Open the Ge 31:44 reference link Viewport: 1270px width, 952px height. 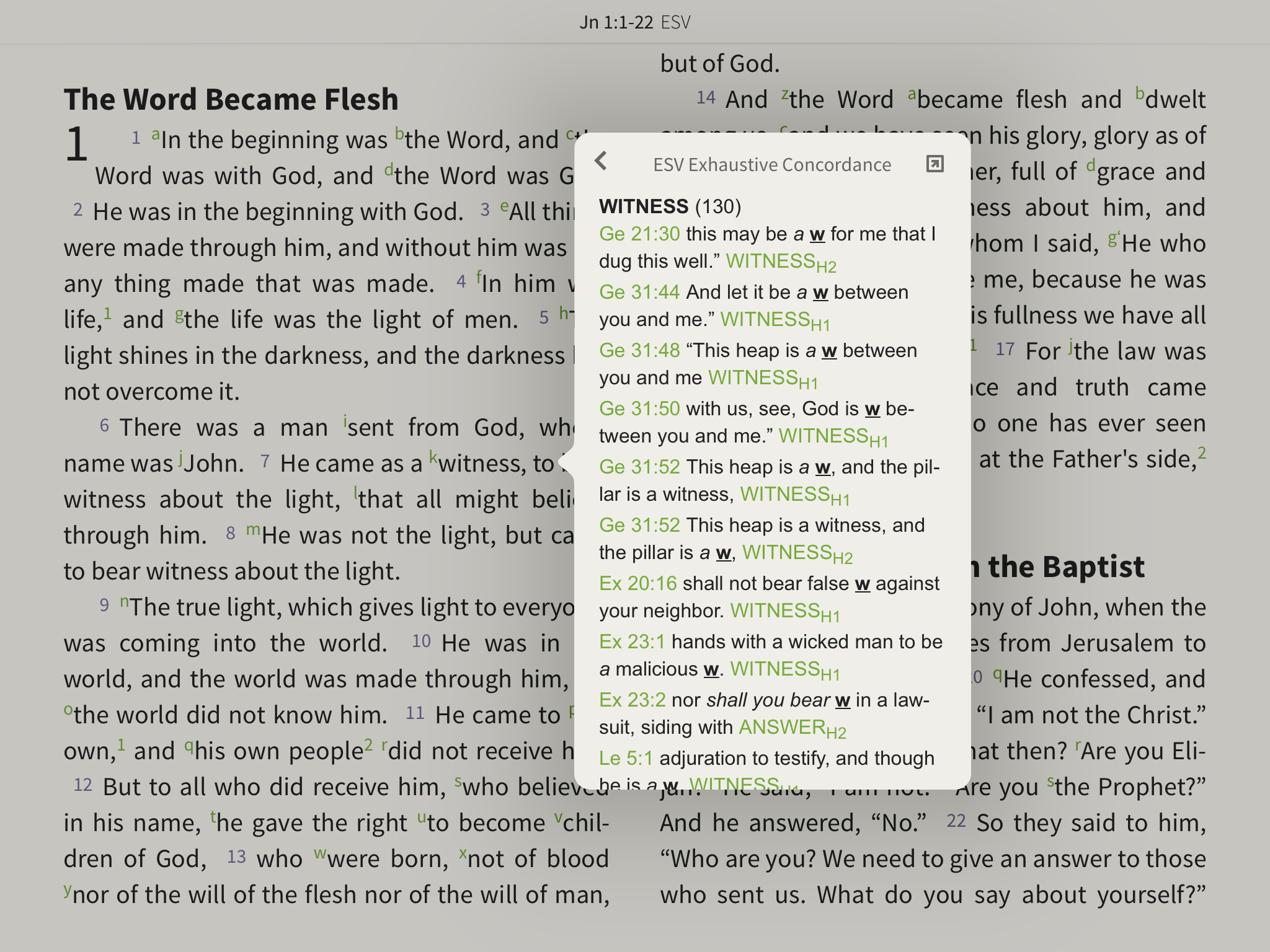[639, 292]
